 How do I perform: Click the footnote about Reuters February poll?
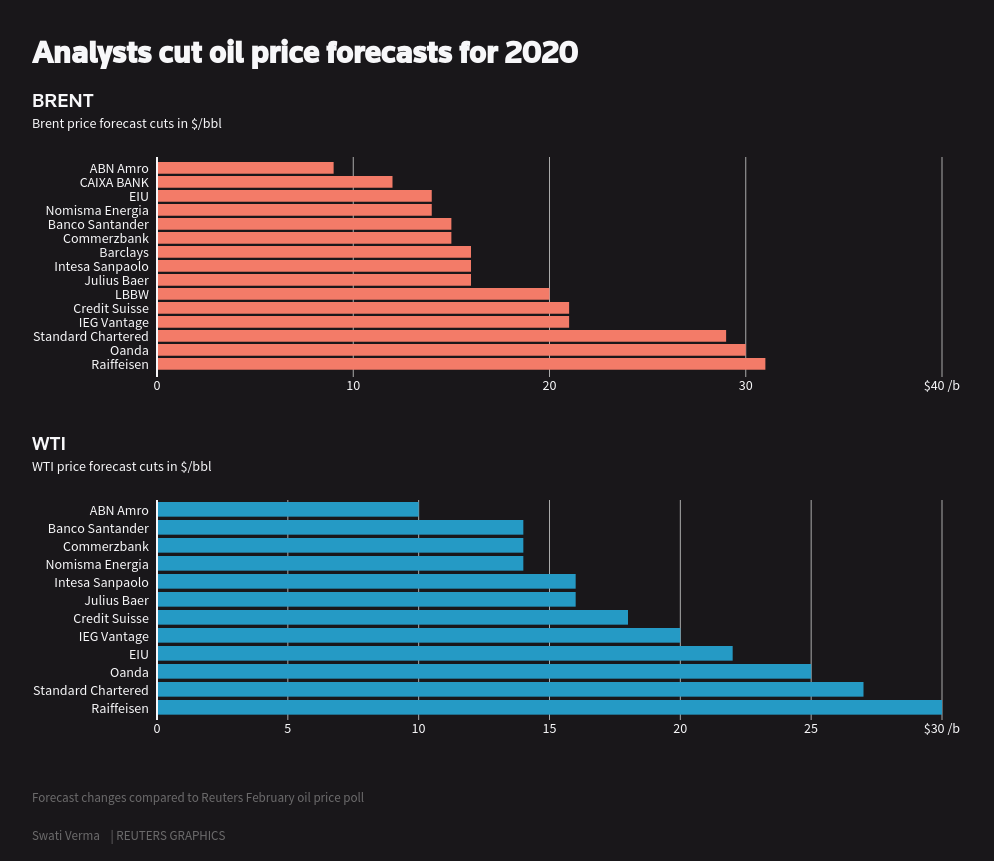[198, 798]
